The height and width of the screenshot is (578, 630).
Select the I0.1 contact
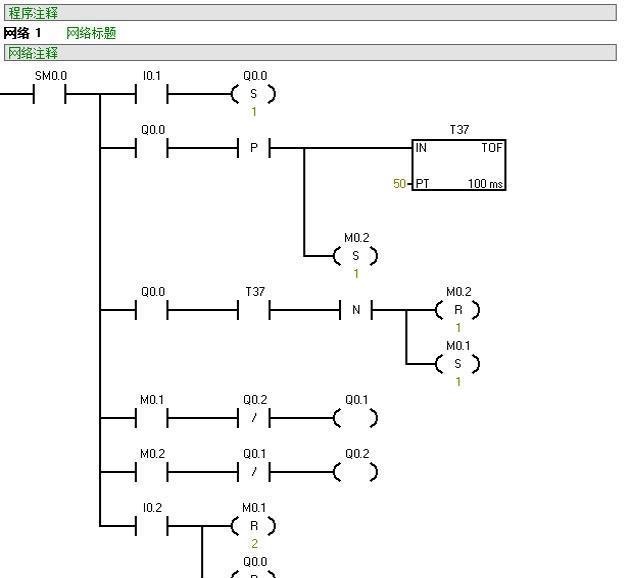point(151,94)
